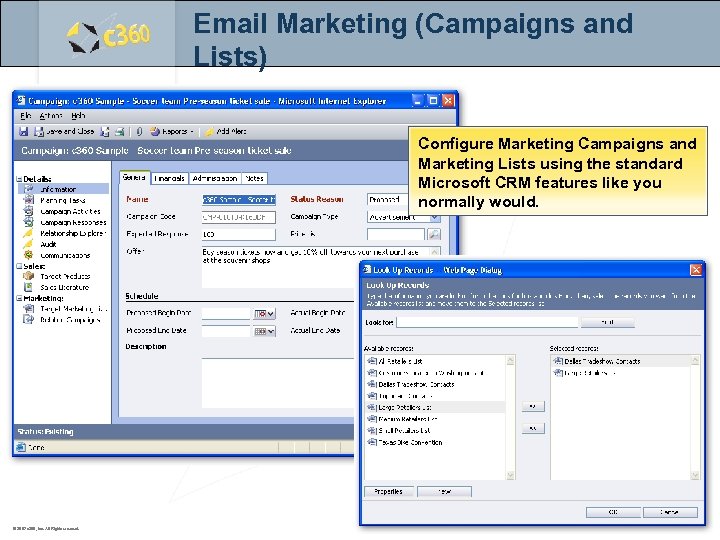Open the Campaign Type dropdown
The height and width of the screenshot is (540, 720).
[435, 217]
